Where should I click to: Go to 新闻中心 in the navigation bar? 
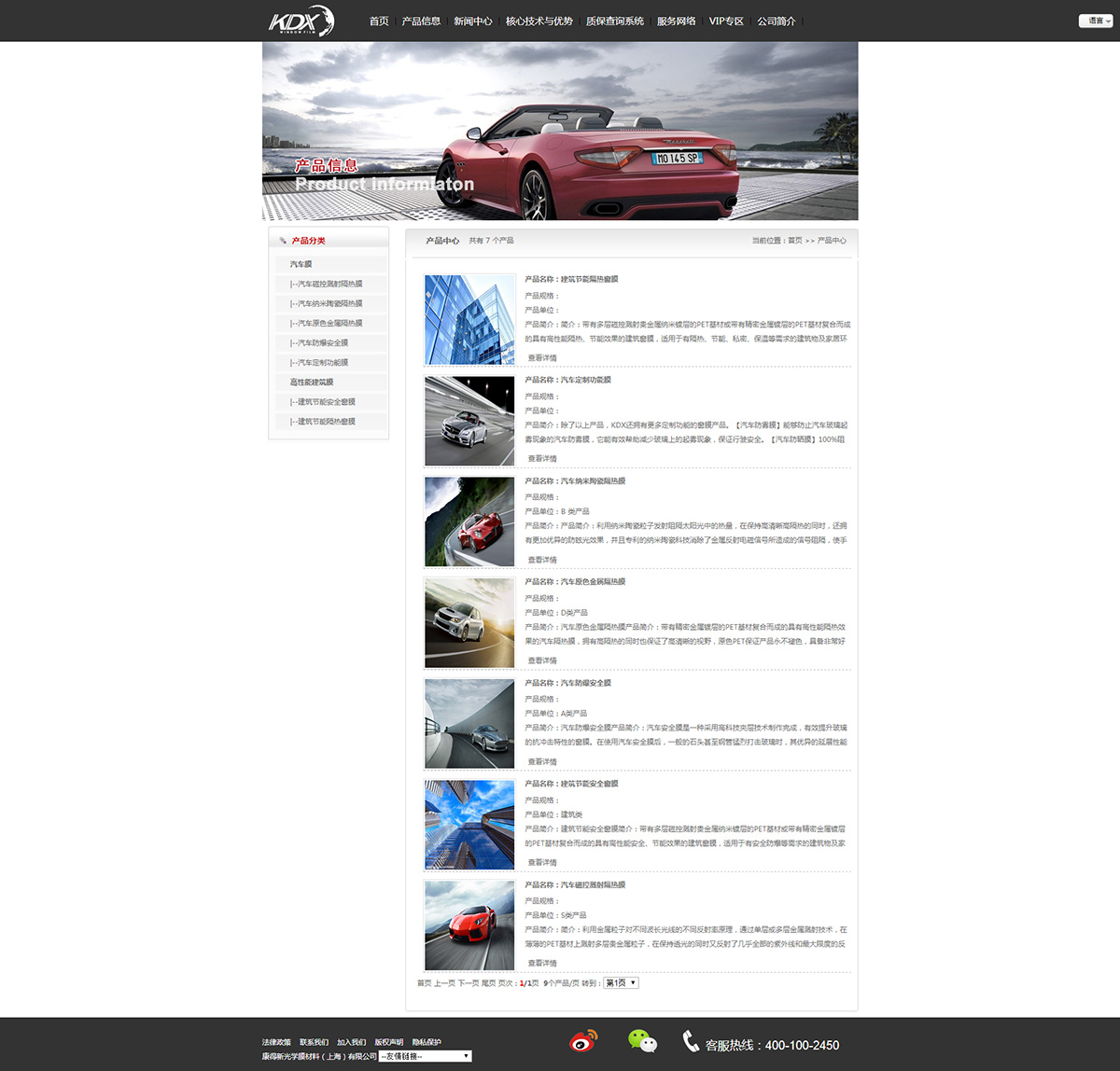click(x=473, y=21)
